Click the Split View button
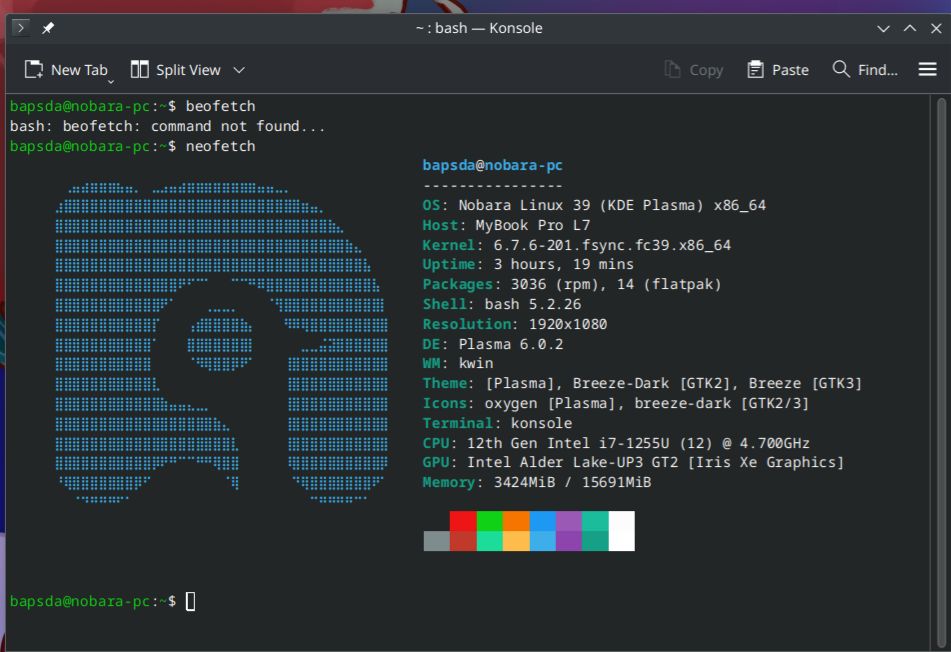951x652 pixels. [175, 70]
